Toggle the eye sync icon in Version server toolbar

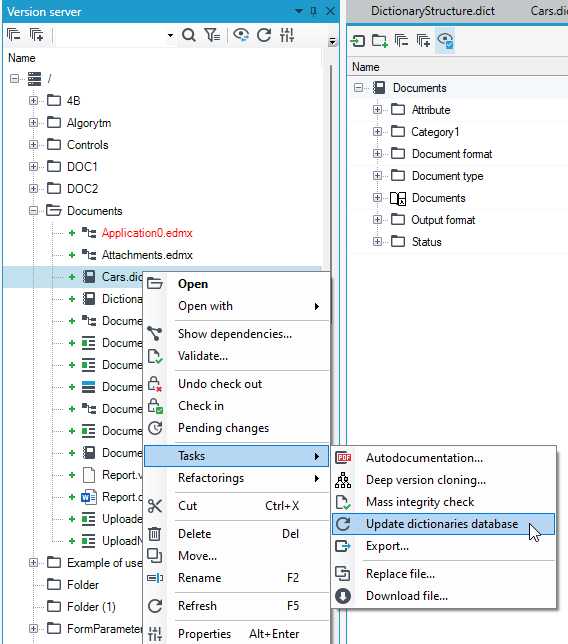[x=241, y=35]
